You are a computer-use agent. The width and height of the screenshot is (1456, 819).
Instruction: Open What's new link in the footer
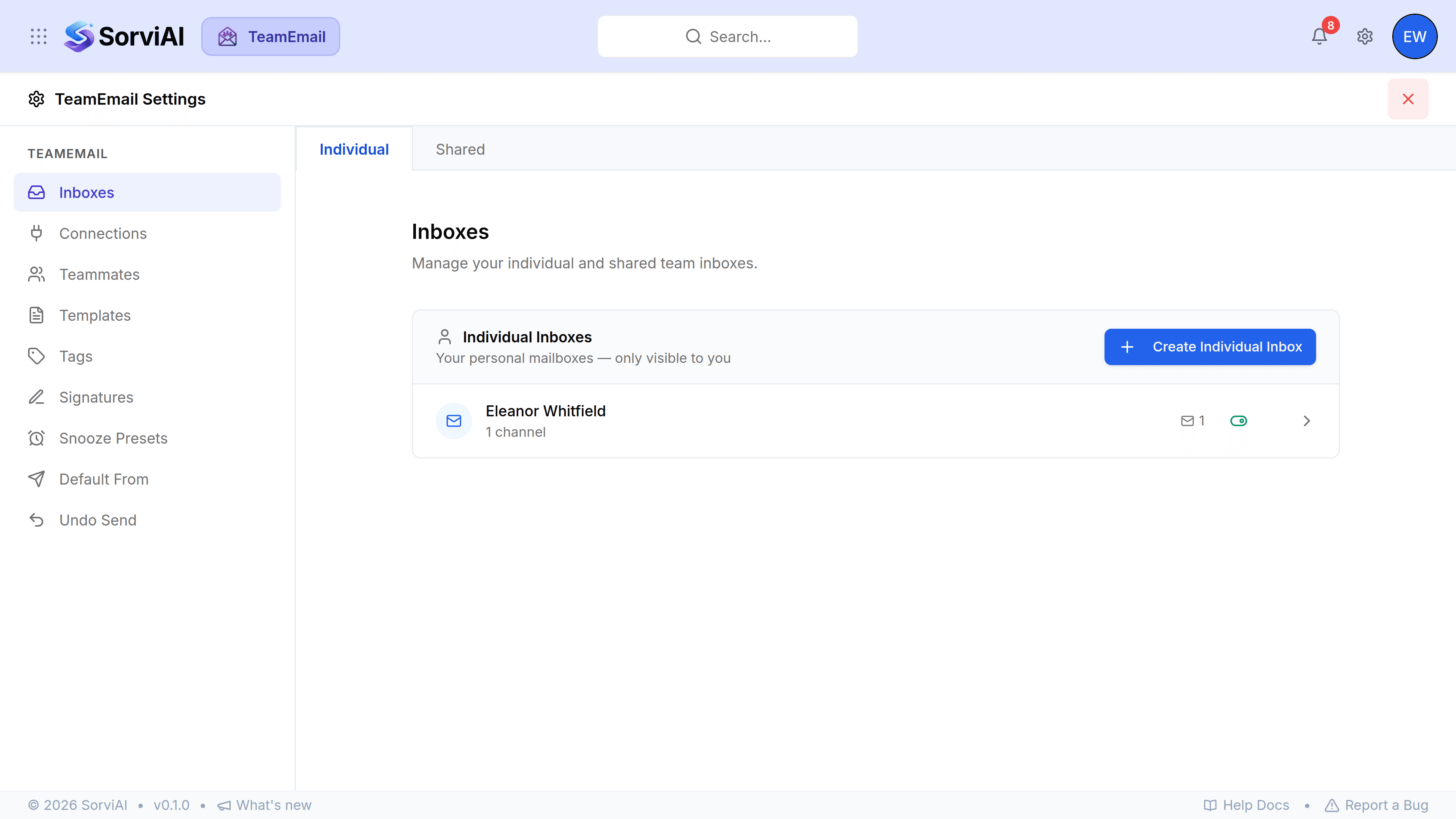(x=265, y=805)
